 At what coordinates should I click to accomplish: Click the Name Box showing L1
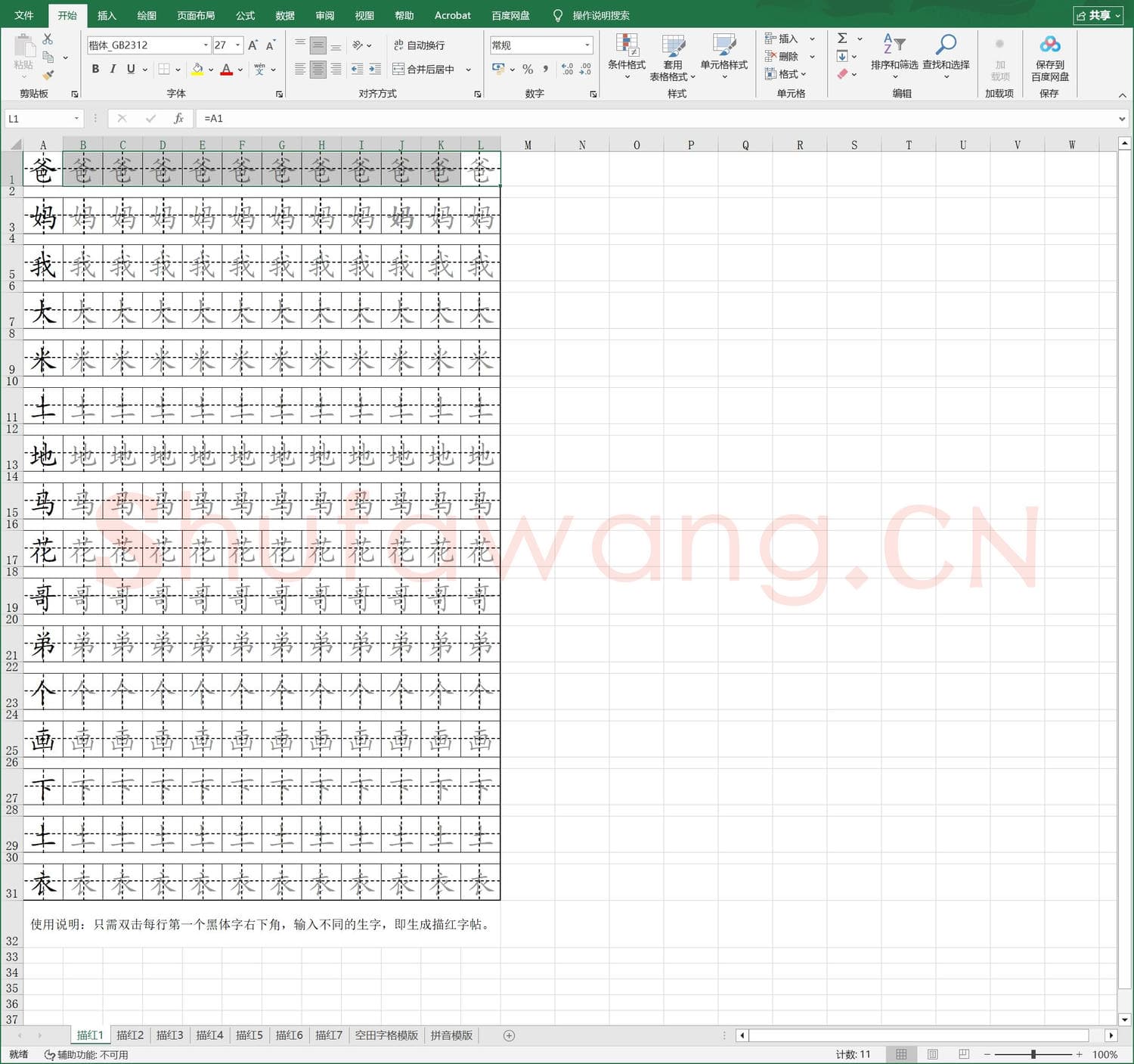43,119
